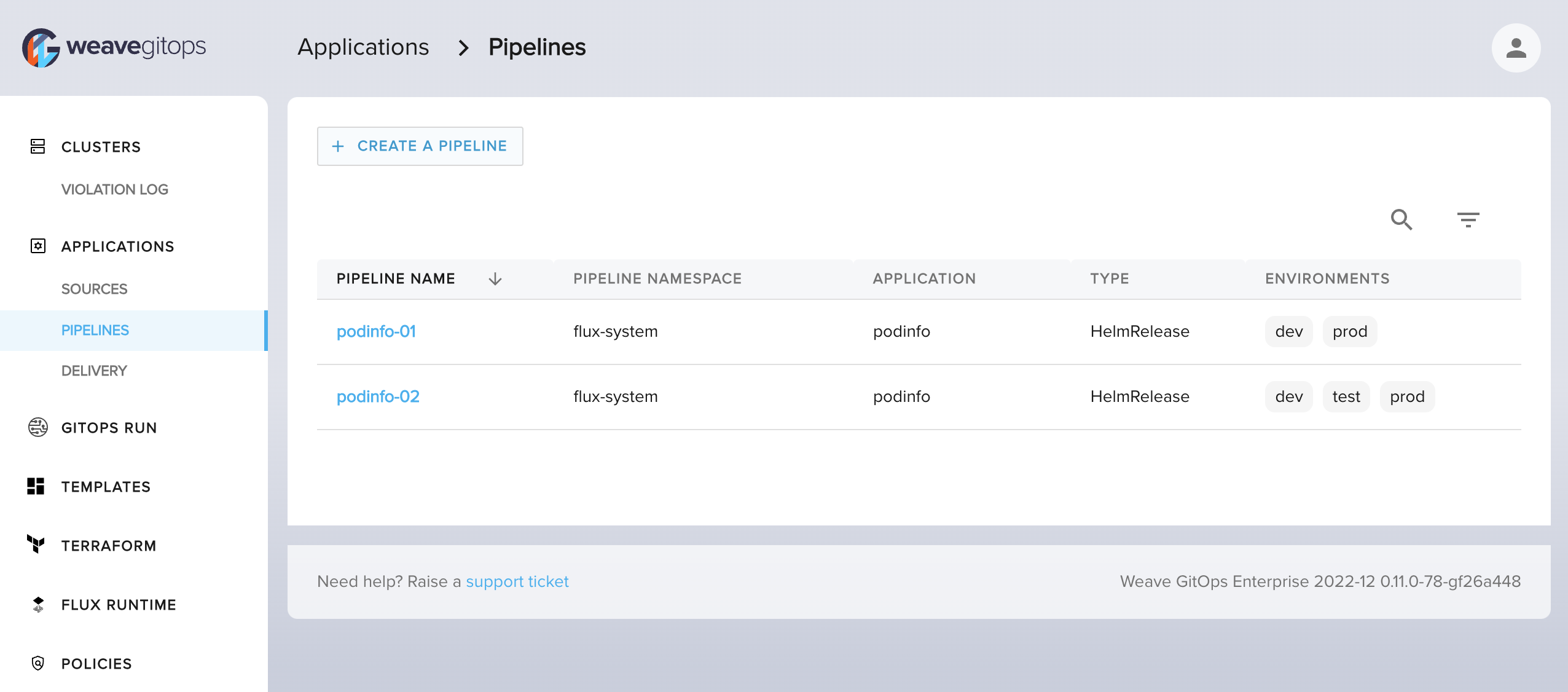Click the GitOps Run icon in sidebar
1568x692 pixels.
pos(38,428)
